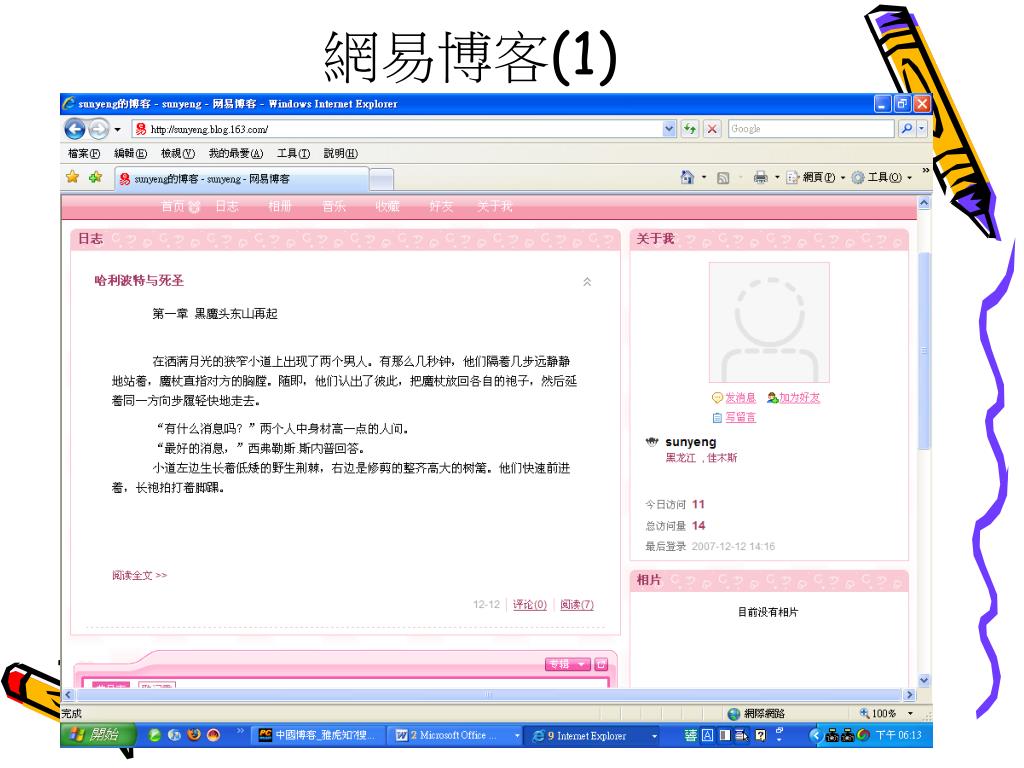
Task: Go to 好友 in blog navigation
Action: 441,206
